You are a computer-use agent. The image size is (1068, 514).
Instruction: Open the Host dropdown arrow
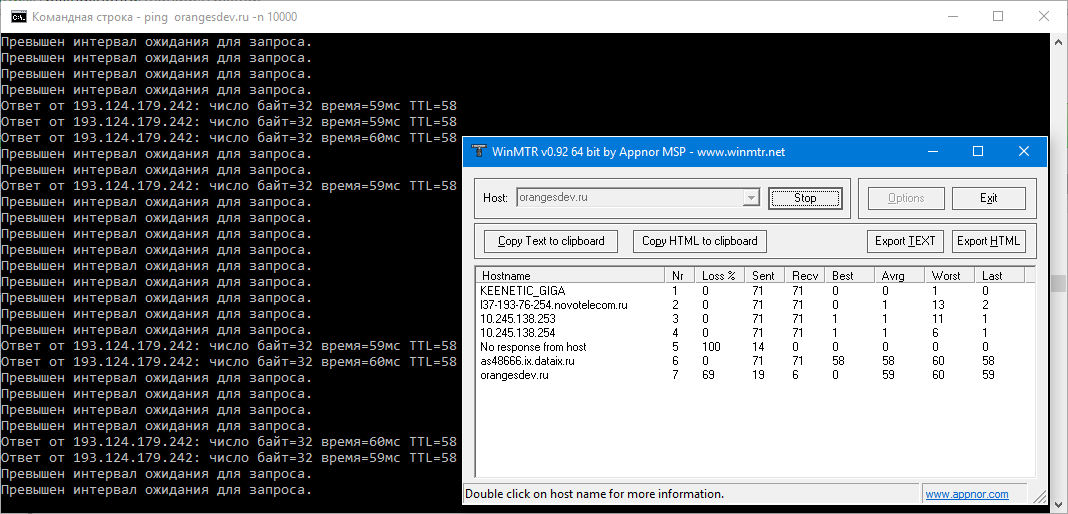coord(751,198)
